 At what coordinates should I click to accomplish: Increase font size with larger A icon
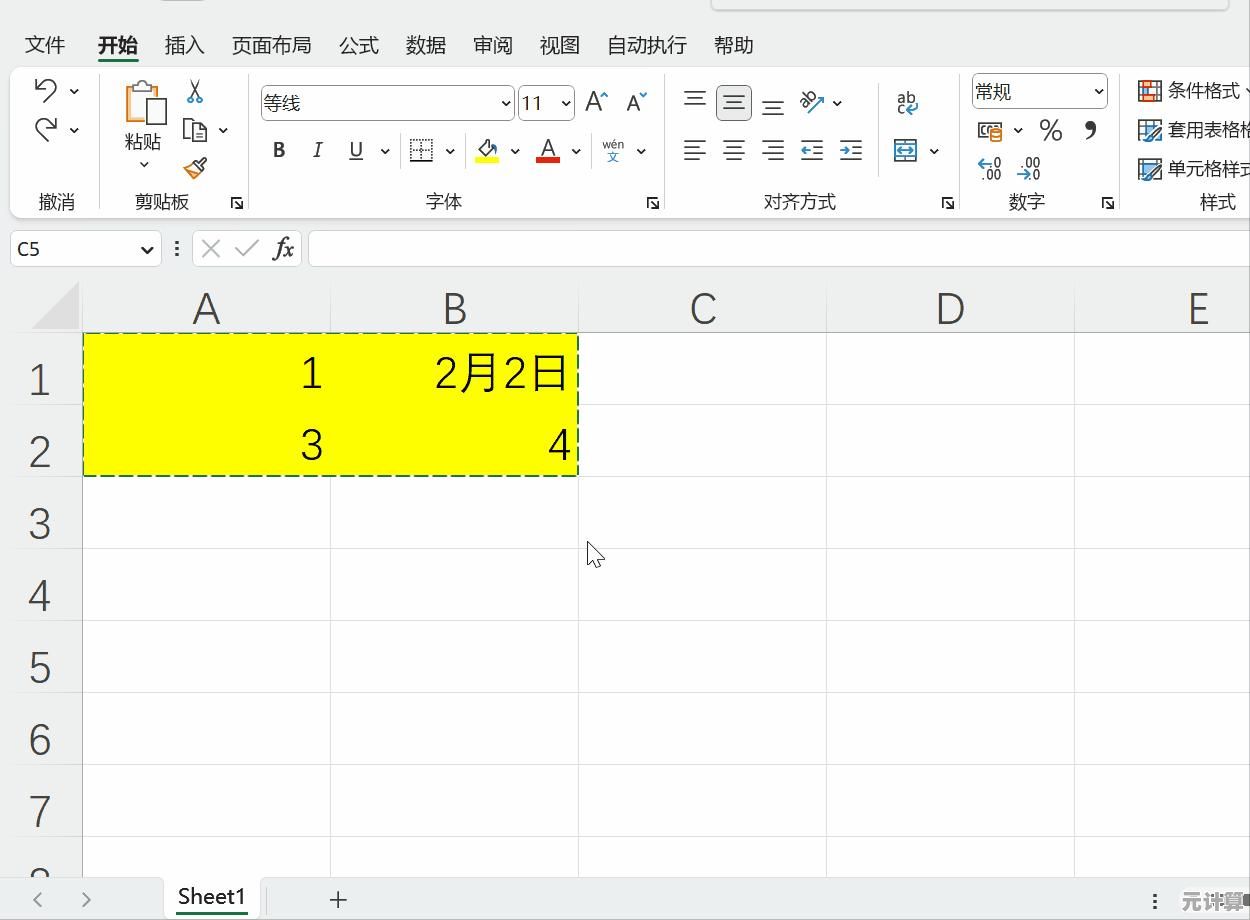click(x=596, y=102)
